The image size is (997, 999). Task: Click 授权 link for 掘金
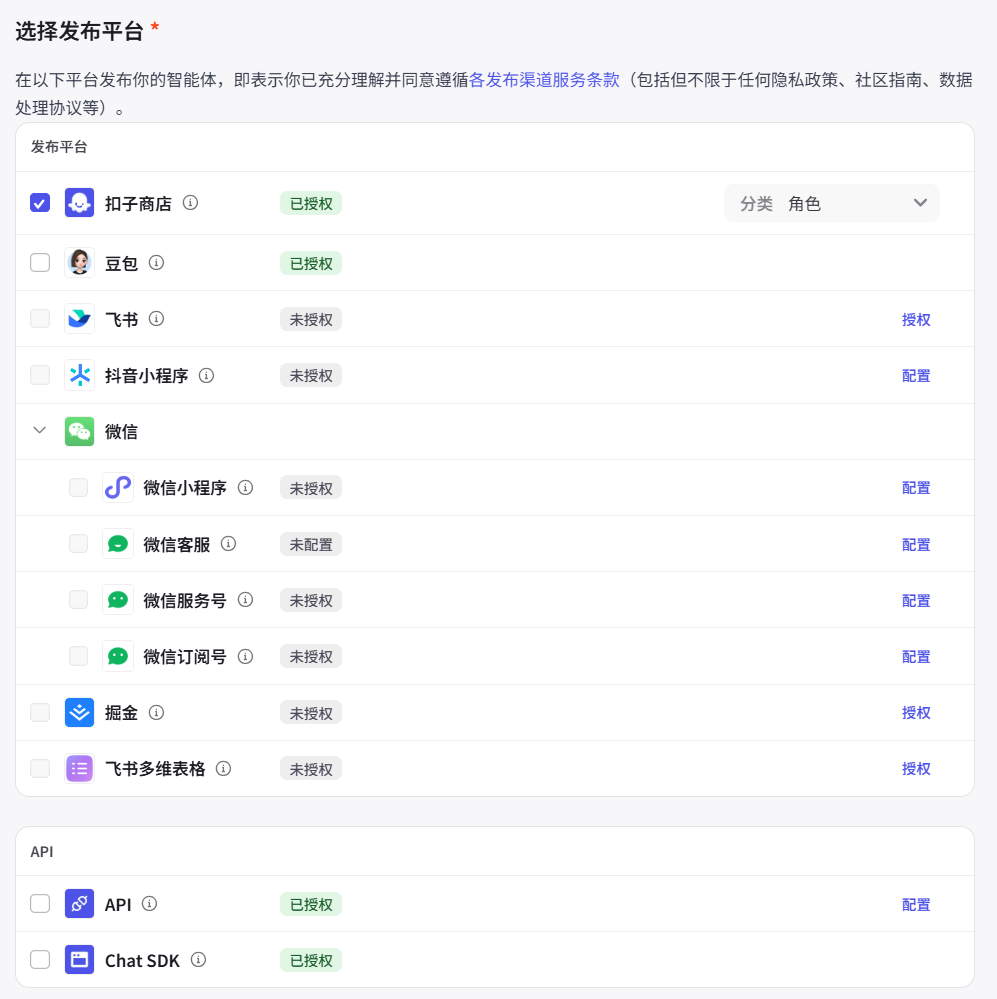pos(916,713)
